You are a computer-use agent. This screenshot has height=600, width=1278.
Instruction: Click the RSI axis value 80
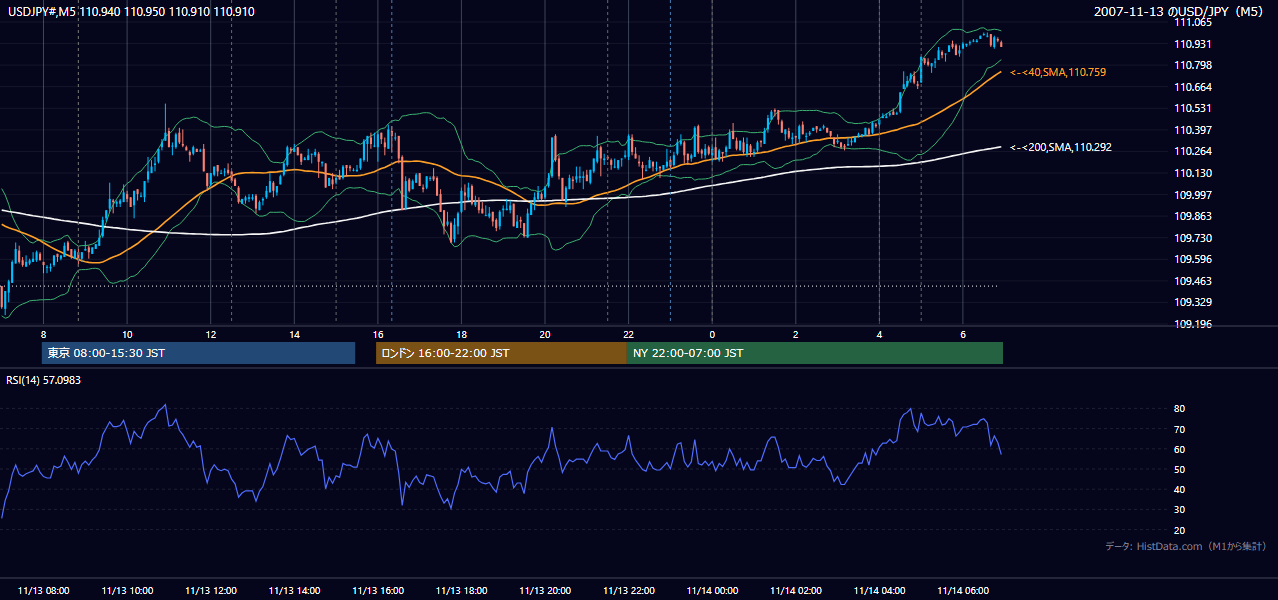pos(1180,409)
